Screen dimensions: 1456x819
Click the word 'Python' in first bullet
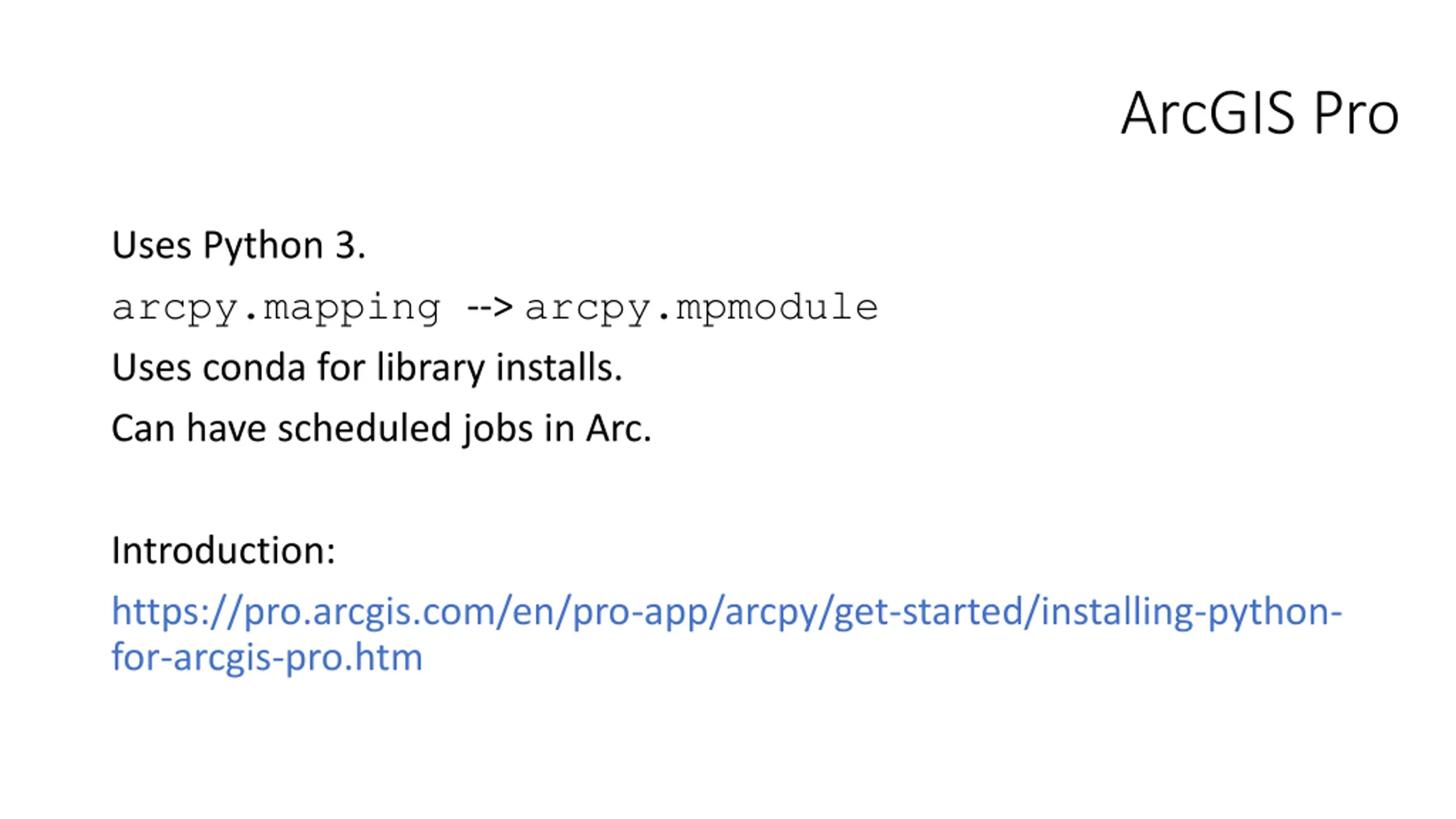point(263,246)
